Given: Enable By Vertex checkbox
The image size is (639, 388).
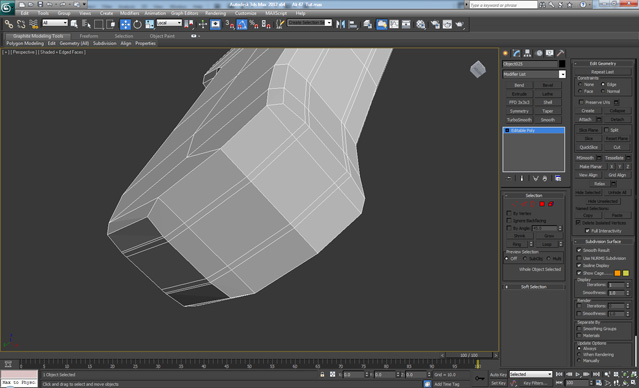Looking at the screenshot, I should (509, 213).
